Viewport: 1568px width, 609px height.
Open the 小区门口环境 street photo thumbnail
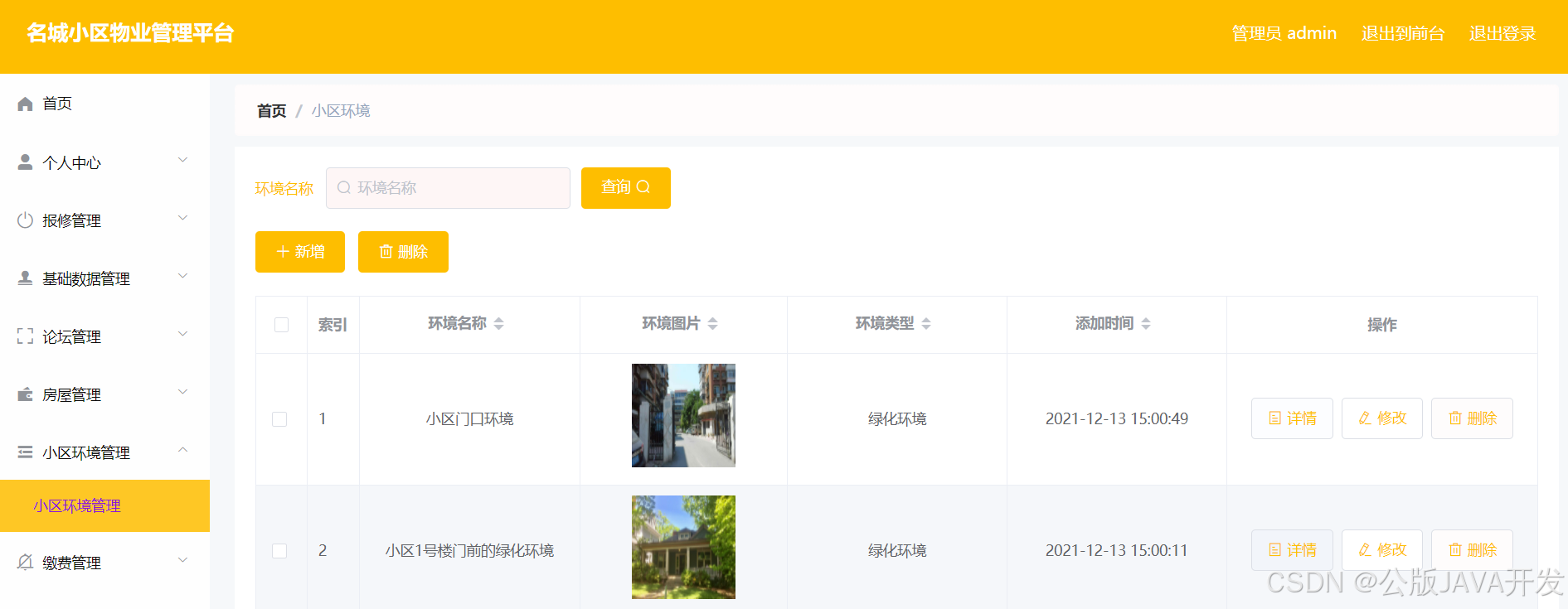pyautogui.click(x=683, y=415)
